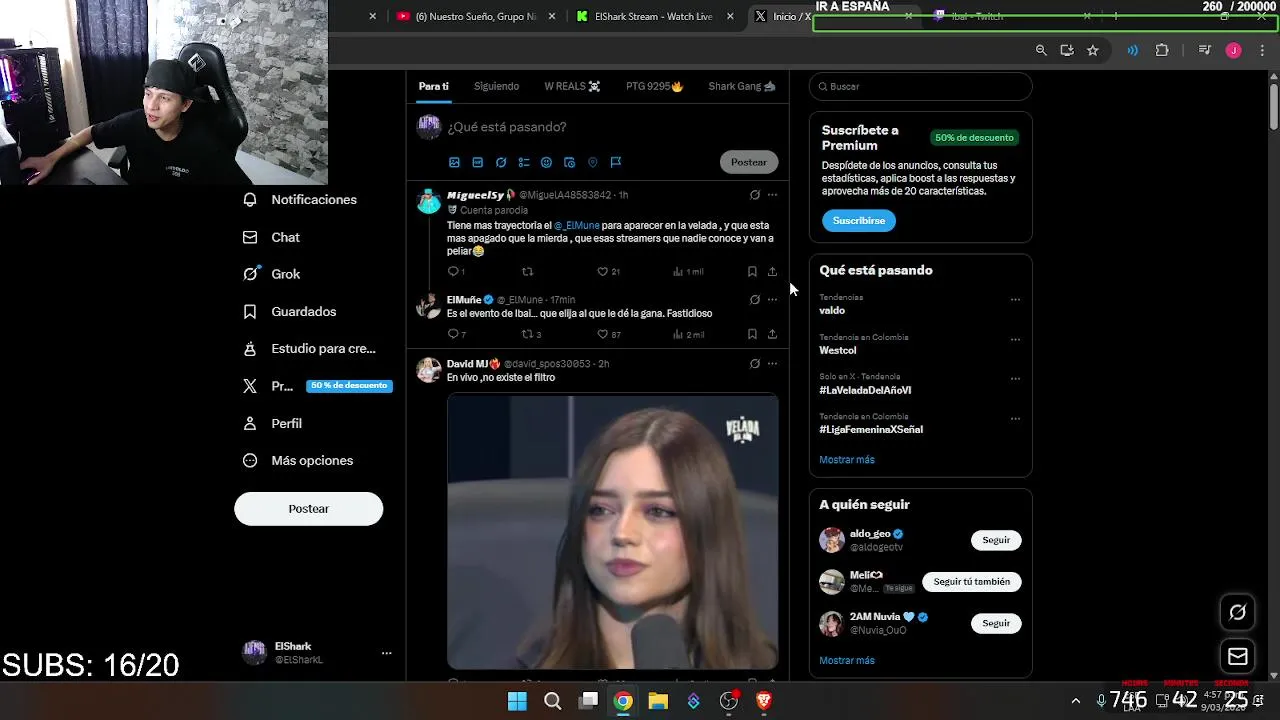The image size is (1280, 720).
Task: Open more options on David MJ post
Action: 772,364
